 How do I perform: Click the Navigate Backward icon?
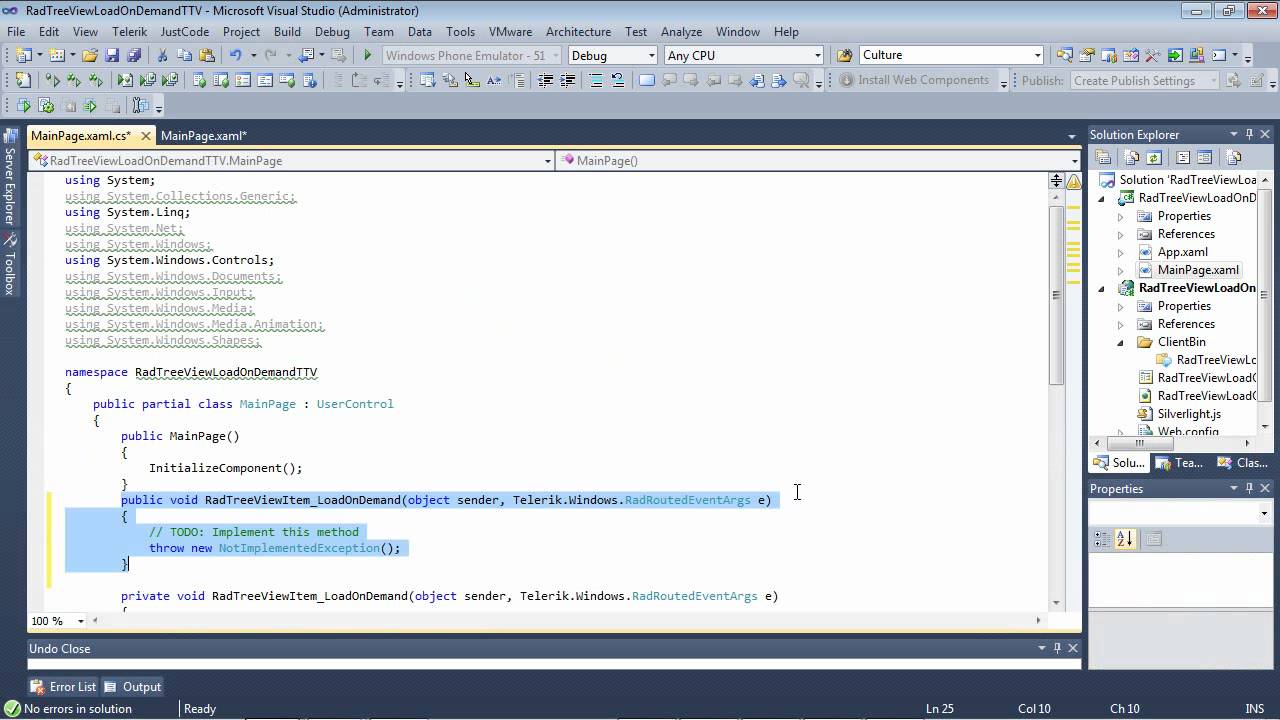(x=306, y=55)
